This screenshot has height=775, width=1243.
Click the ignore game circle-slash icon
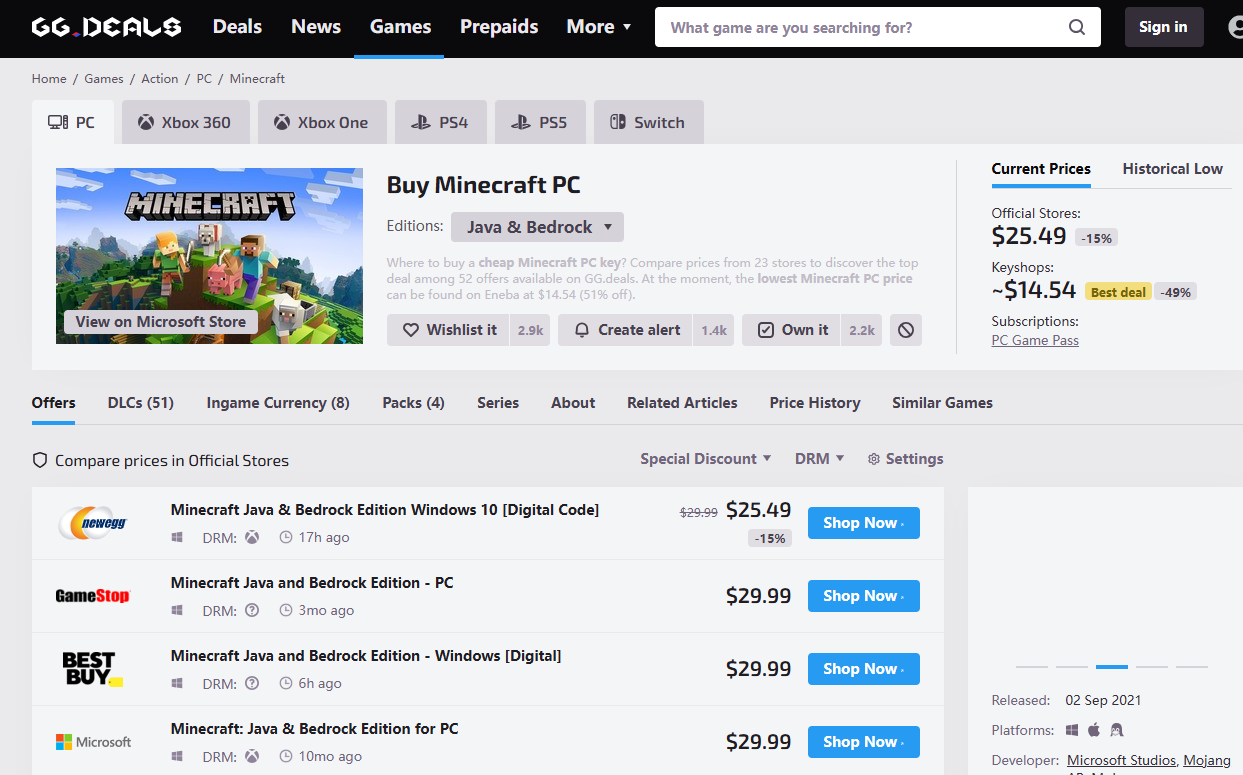click(906, 330)
